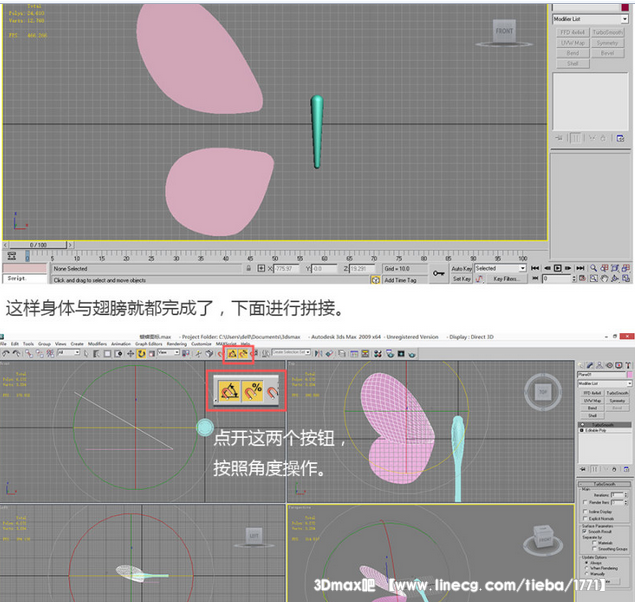Click Iterations spinner arrows
This screenshot has height=602, width=635.
tap(626, 495)
